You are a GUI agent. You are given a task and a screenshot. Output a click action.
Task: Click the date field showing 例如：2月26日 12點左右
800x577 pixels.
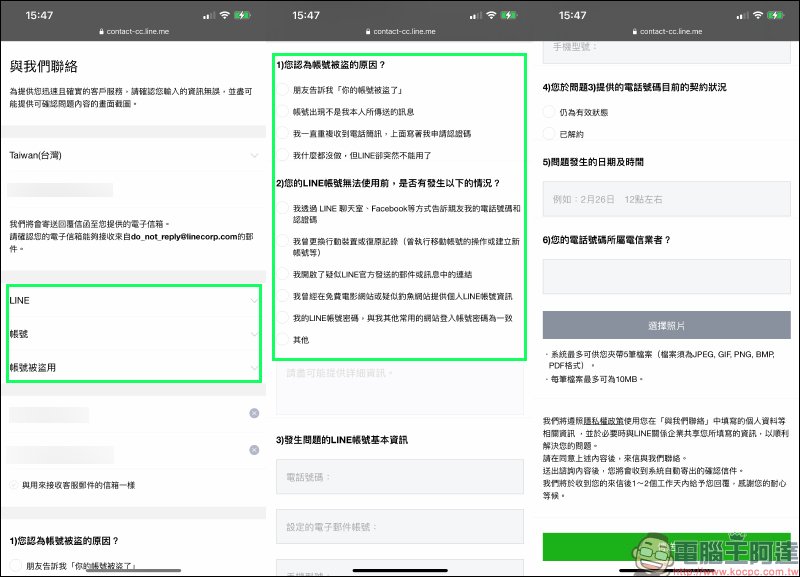666,199
